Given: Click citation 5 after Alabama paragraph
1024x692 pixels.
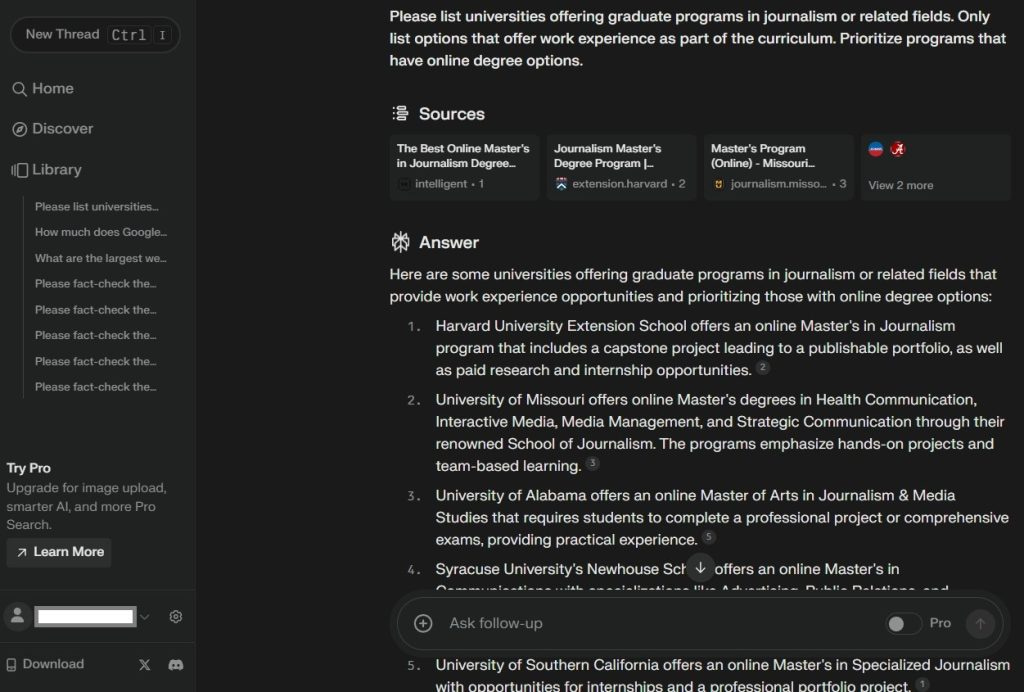Looking at the screenshot, I should click(709, 537).
